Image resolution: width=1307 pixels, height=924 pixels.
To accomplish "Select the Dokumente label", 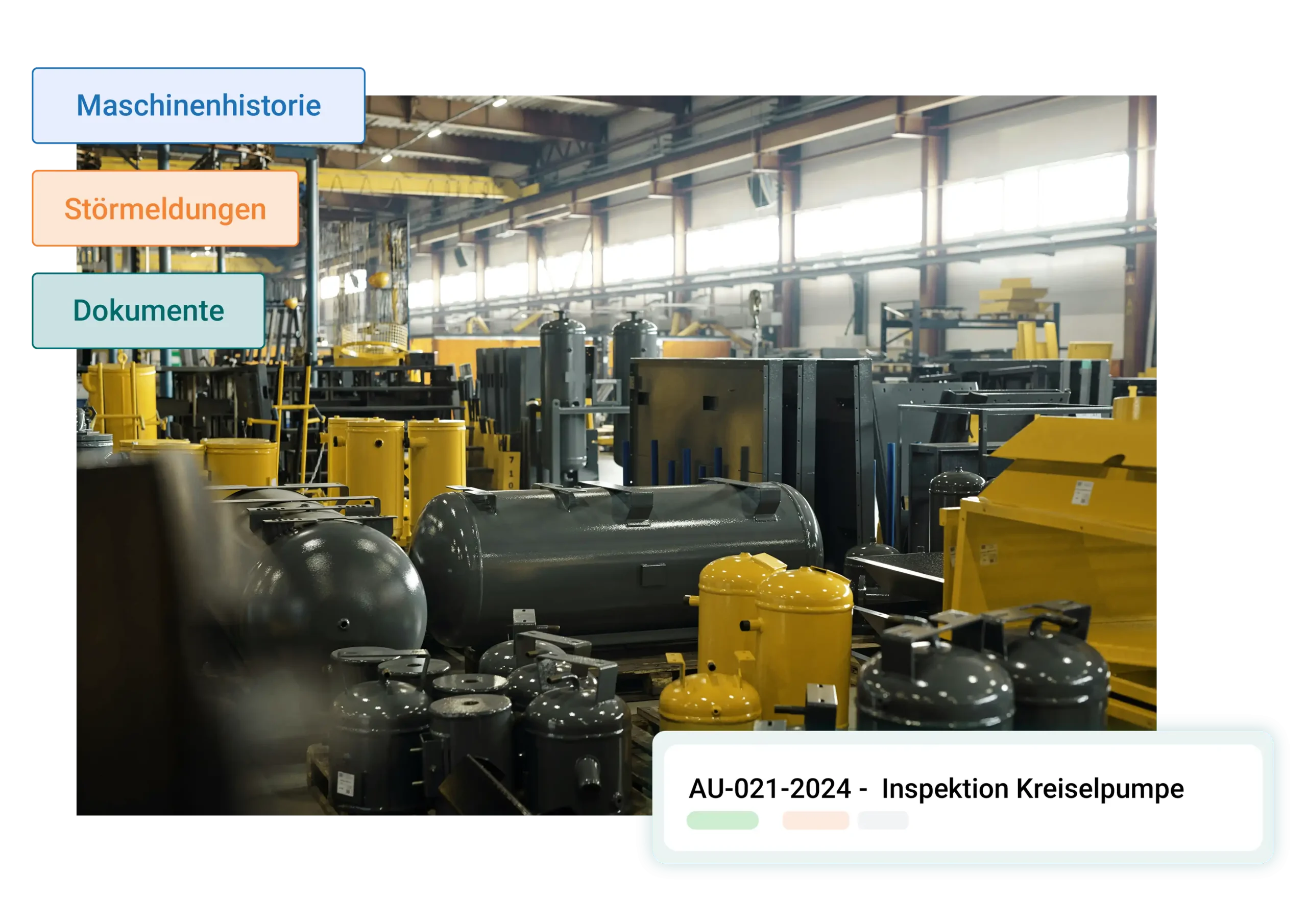I will pyautogui.click(x=149, y=311).
